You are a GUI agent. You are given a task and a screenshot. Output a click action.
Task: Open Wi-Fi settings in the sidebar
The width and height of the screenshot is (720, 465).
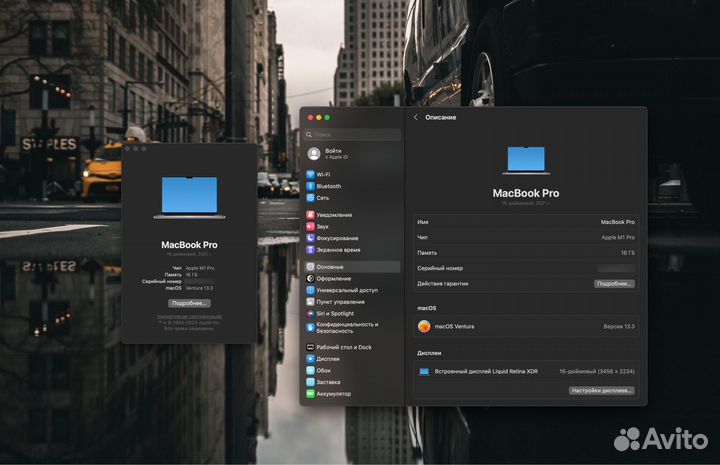323,174
